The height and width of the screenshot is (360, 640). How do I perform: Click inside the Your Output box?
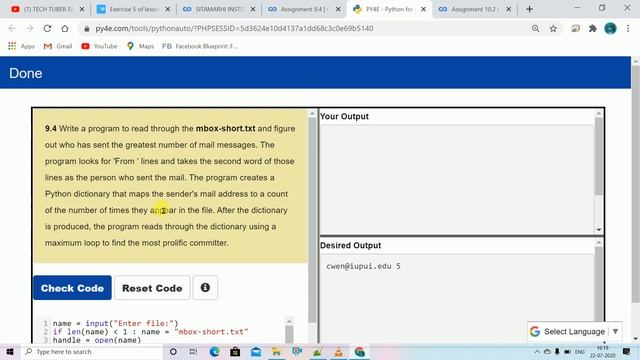457,179
